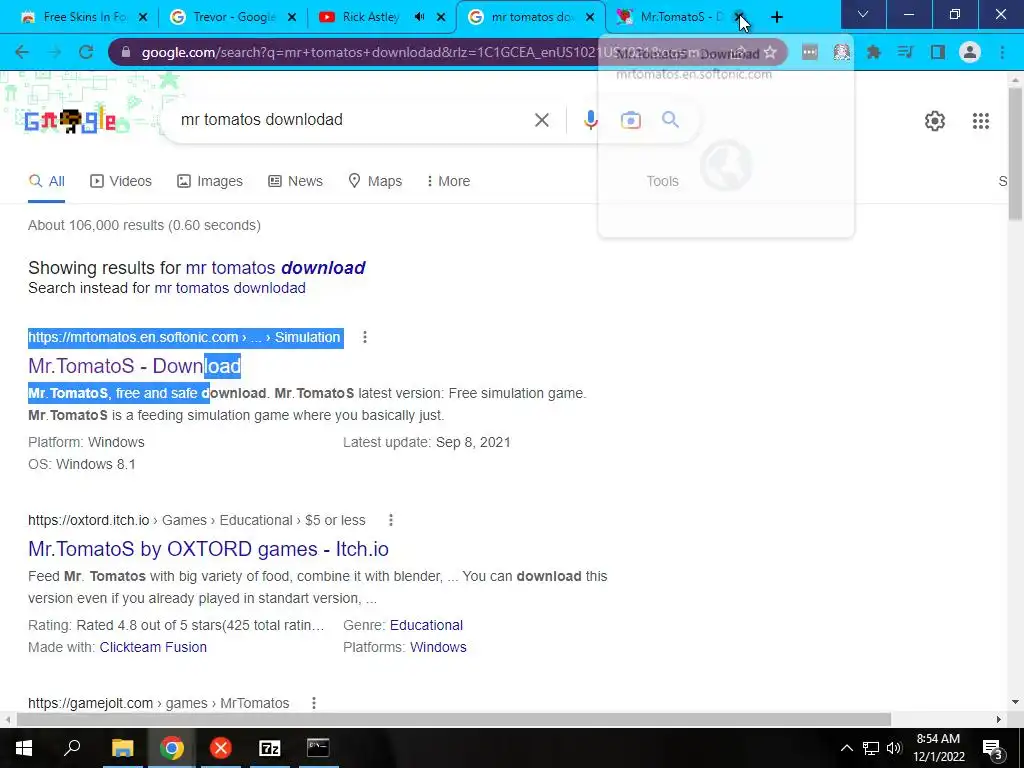Open the Educational genre link
Viewport: 1024px width, 768px height.
426,625
